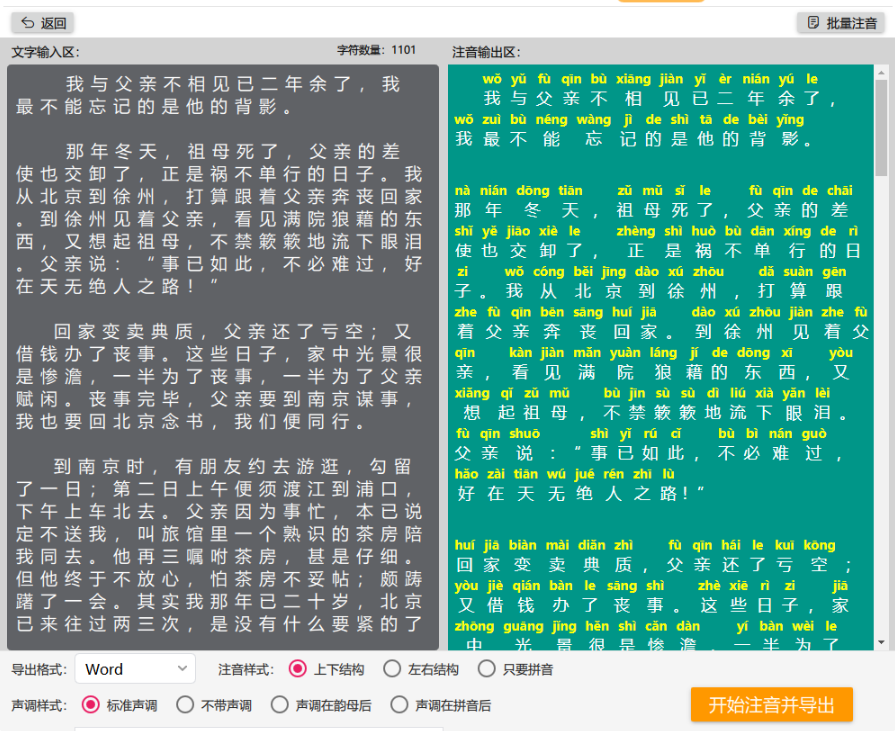895x731 pixels.
Task: Click input line 回家变卖典质
Action: click(x=233, y=332)
